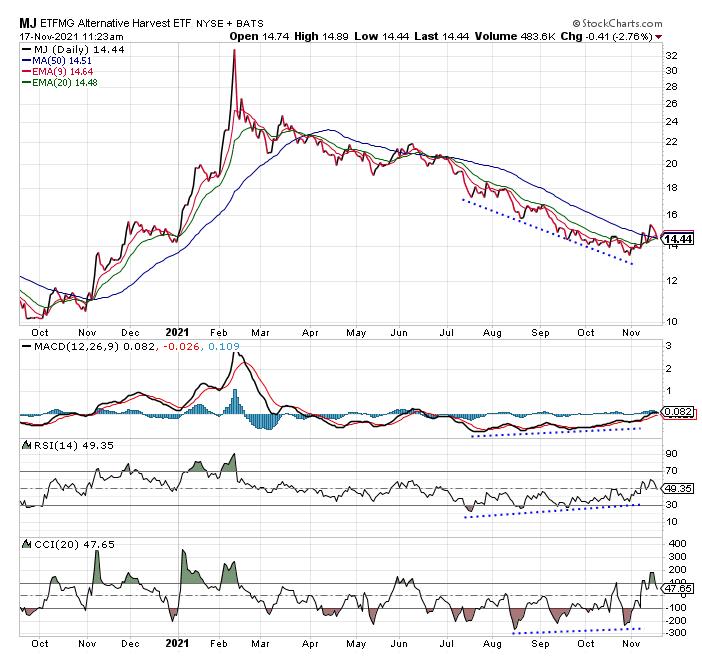This screenshot has height=659, width=702.
Task: Select the MJ (Daily) 14.44 legend entry
Action: [x=73, y=49]
